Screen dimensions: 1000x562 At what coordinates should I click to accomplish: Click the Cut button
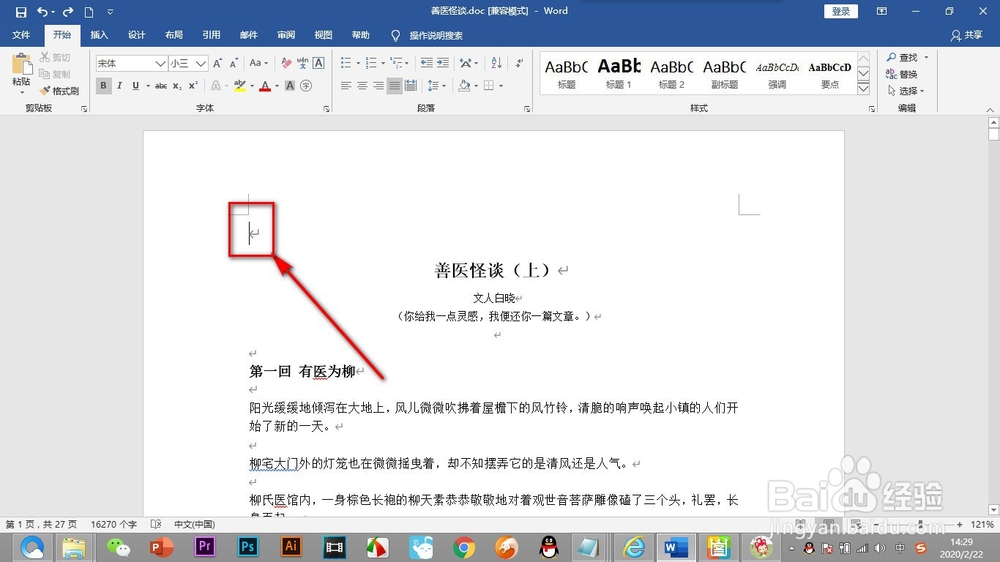click(x=55, y=57)
